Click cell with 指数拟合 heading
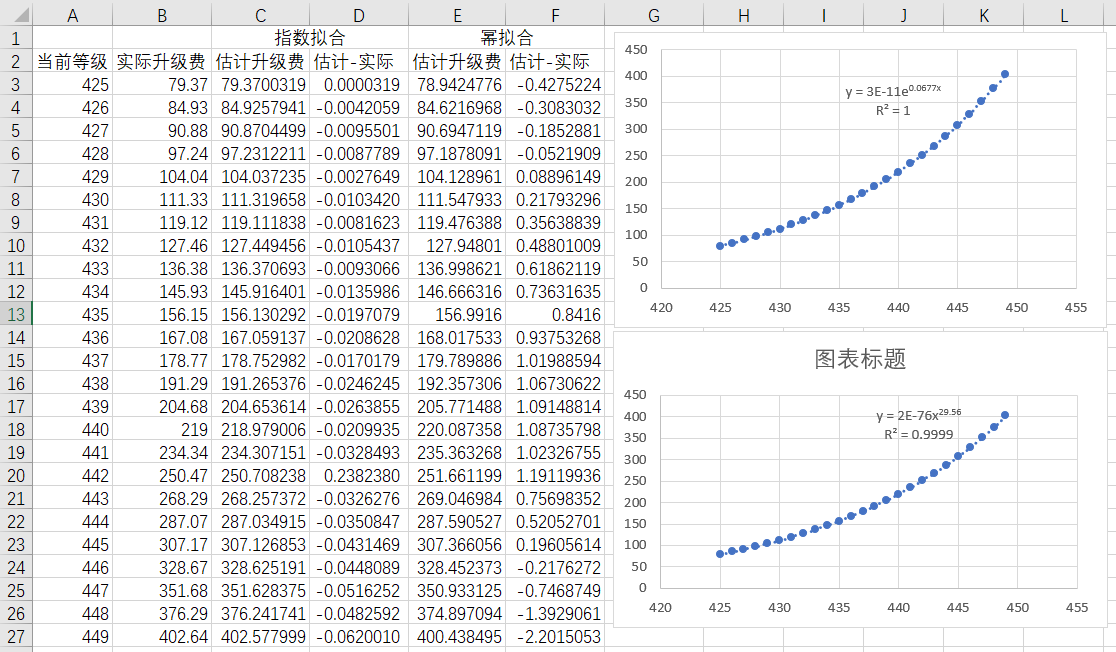This screenshot has height=652, width=1116. tap(310, 38)
